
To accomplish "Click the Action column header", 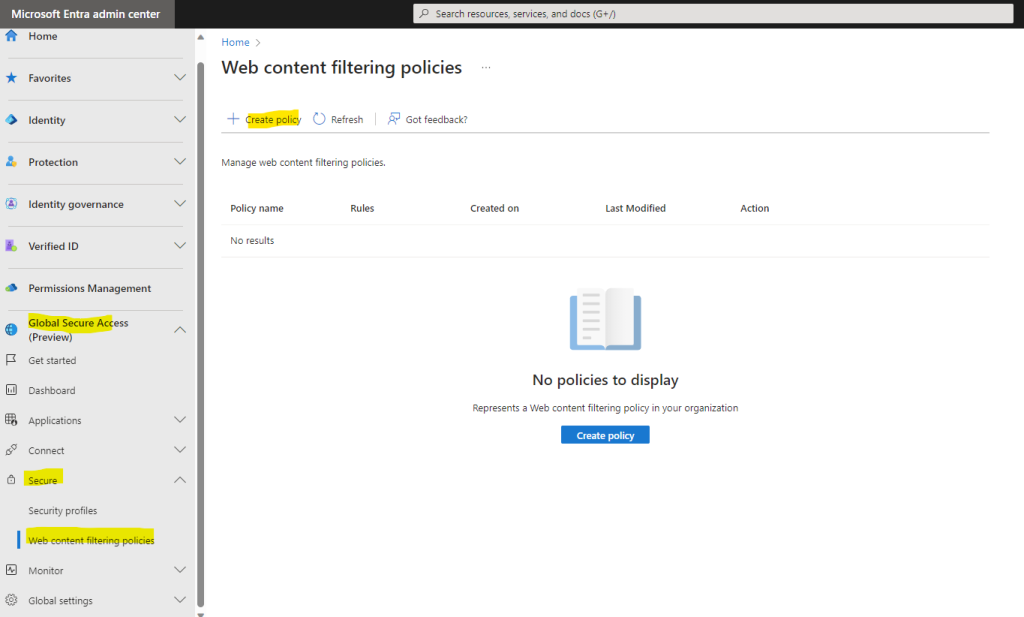I will click(754, 208).
